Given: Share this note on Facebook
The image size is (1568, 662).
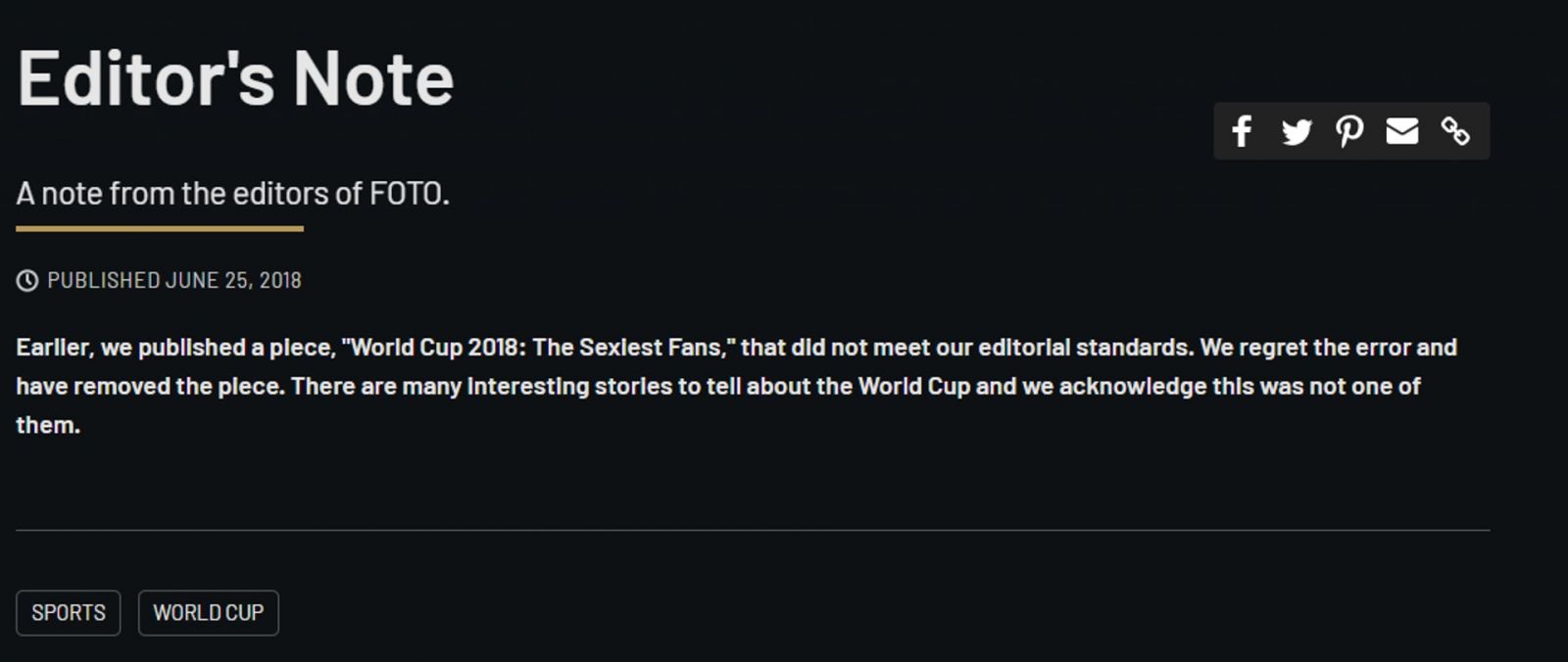Looking at the screenshot, I should pyautogui.click(x=1242, y=131).
